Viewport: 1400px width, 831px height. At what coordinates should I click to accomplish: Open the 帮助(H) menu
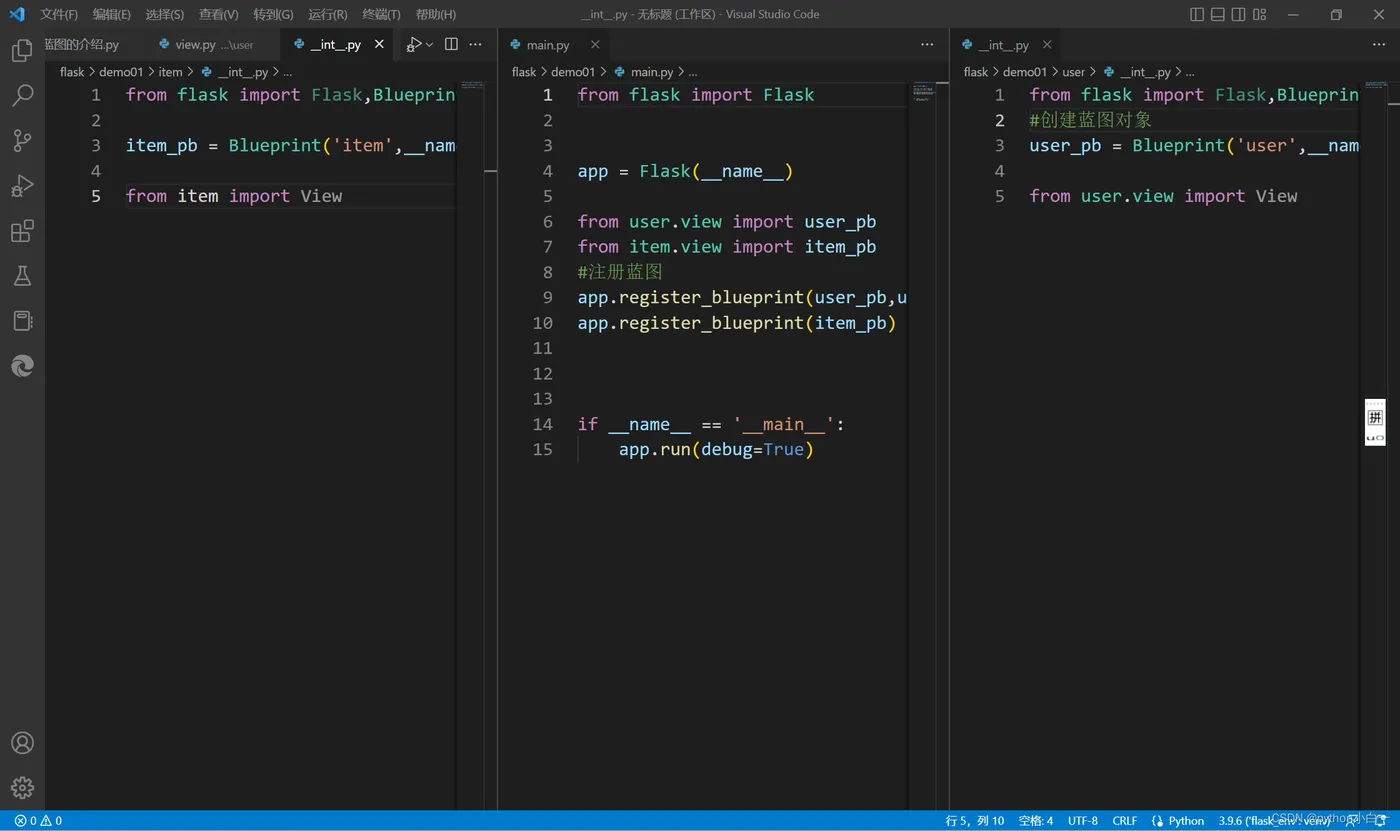[436, 14]
